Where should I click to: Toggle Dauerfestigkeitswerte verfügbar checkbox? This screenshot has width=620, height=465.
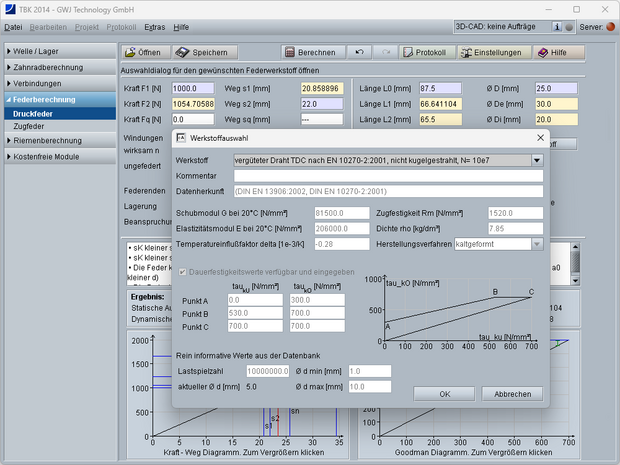[x=182, y=271]
